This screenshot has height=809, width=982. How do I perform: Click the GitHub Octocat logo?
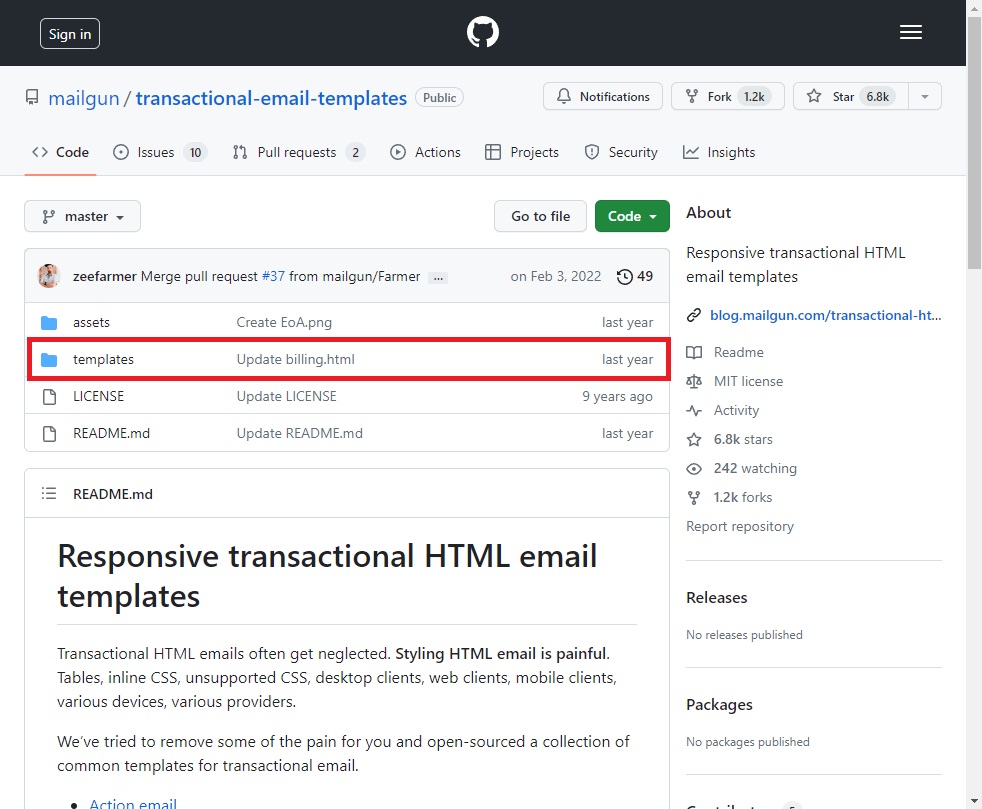click(x=483, y=32)
